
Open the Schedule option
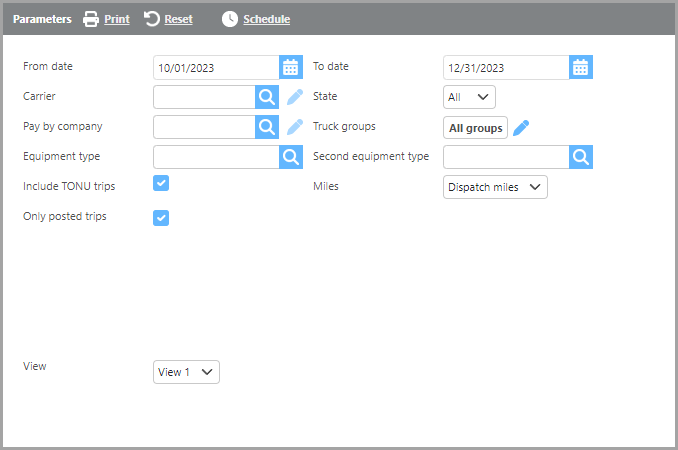[x=256, y=19]
